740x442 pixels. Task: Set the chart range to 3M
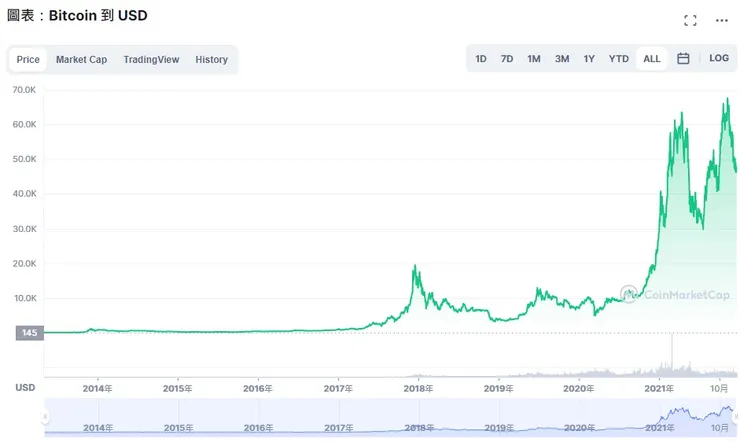click(562, 59)
